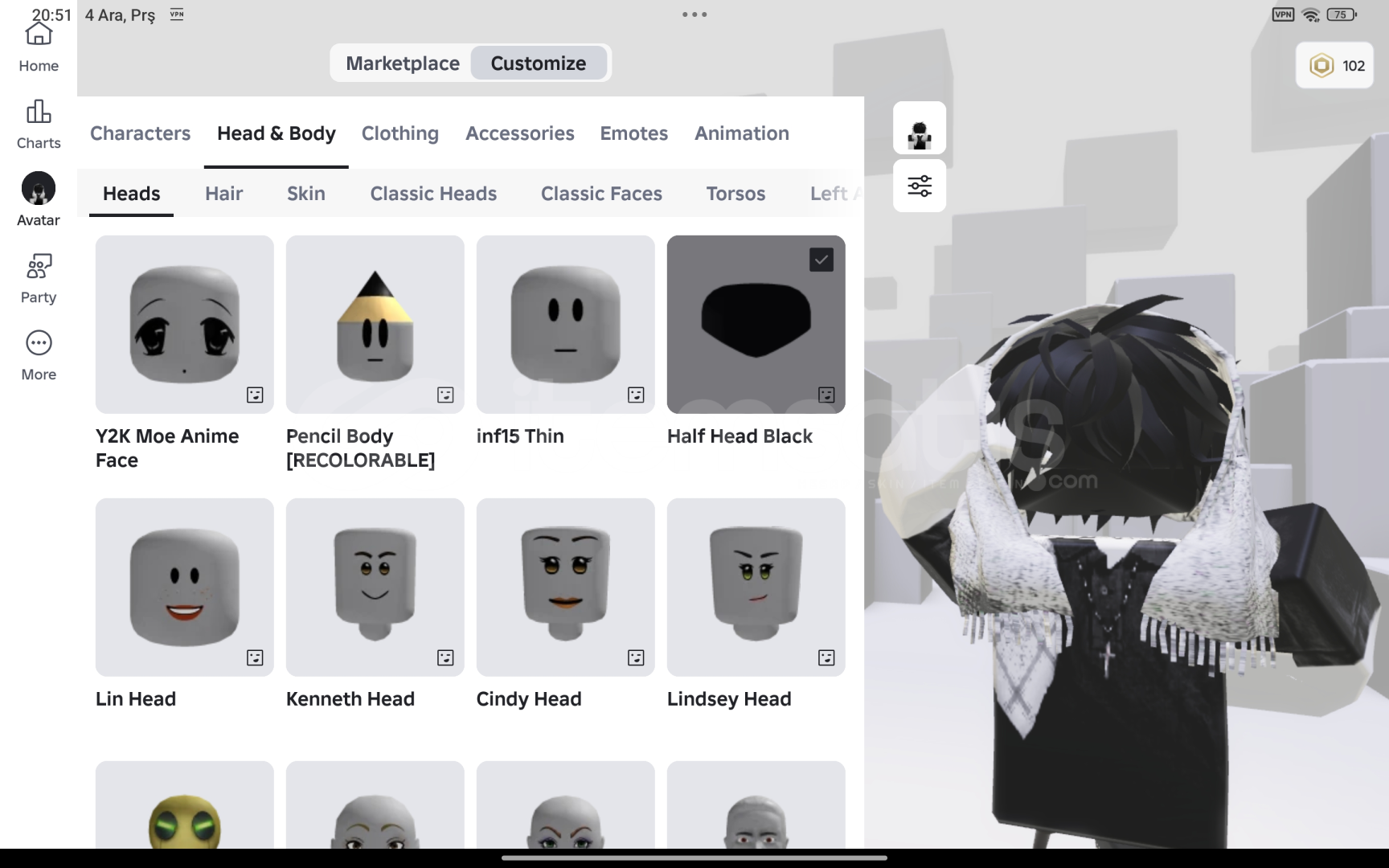Tap the battery indicator showing 75
This screenshot has height=868, width=1389.
pos(1342,14)
